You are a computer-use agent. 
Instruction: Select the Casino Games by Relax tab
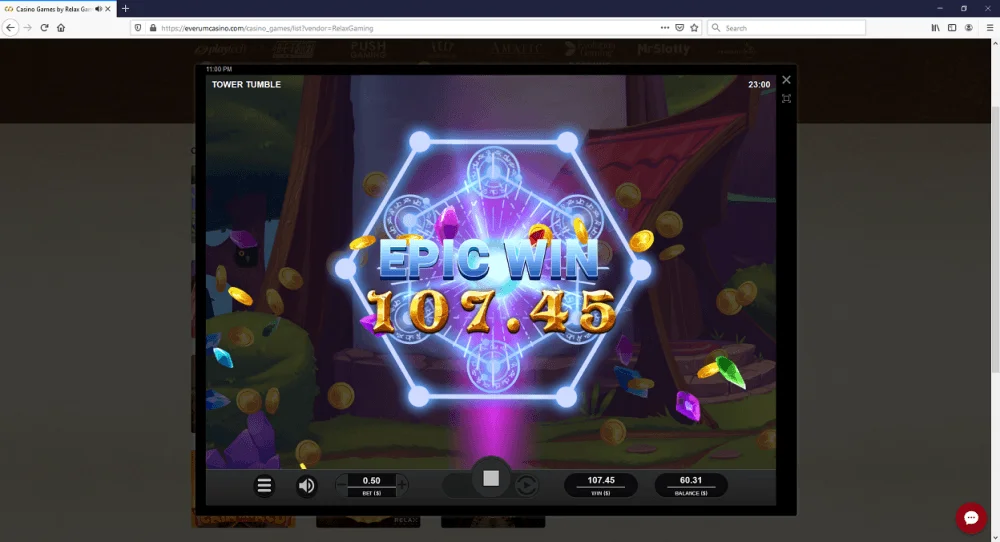coord(58,9)
